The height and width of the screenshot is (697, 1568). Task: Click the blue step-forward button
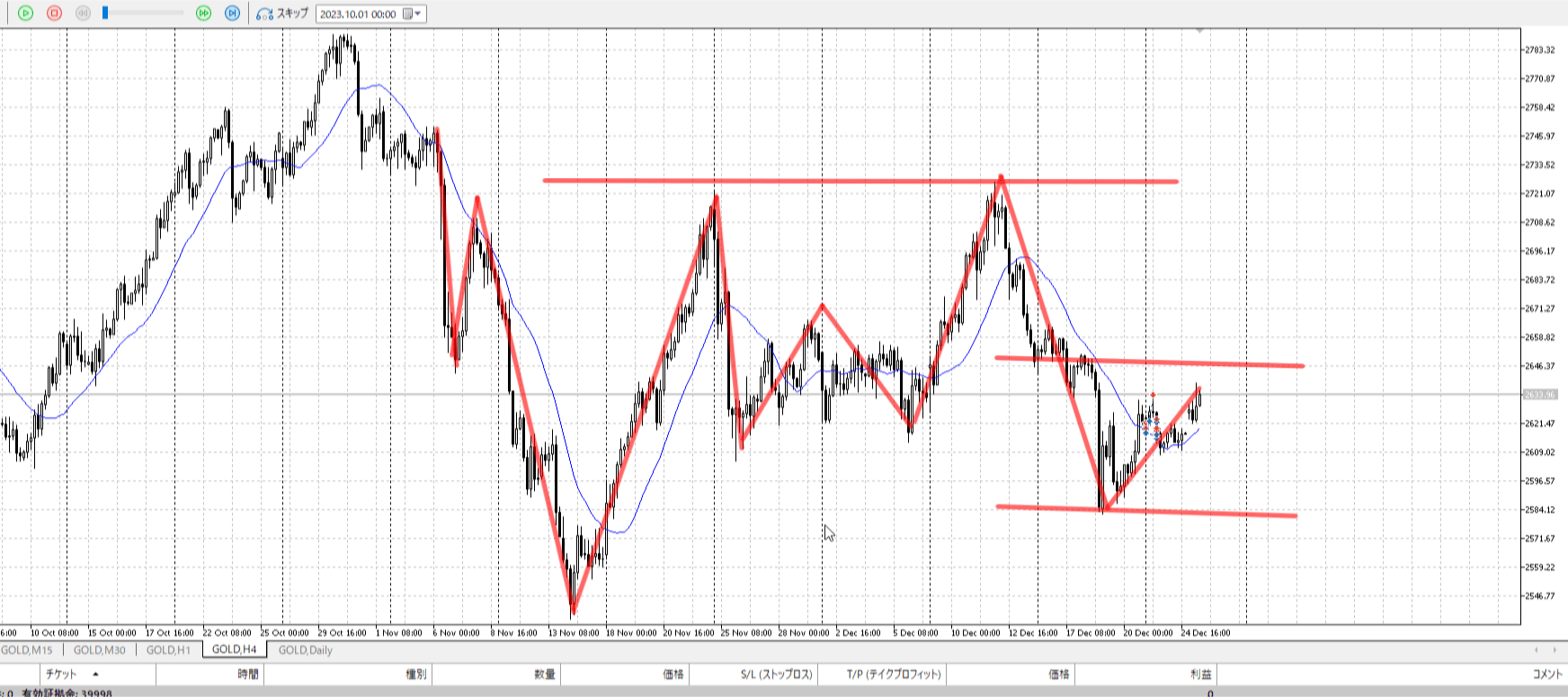[x=232, y=13]
